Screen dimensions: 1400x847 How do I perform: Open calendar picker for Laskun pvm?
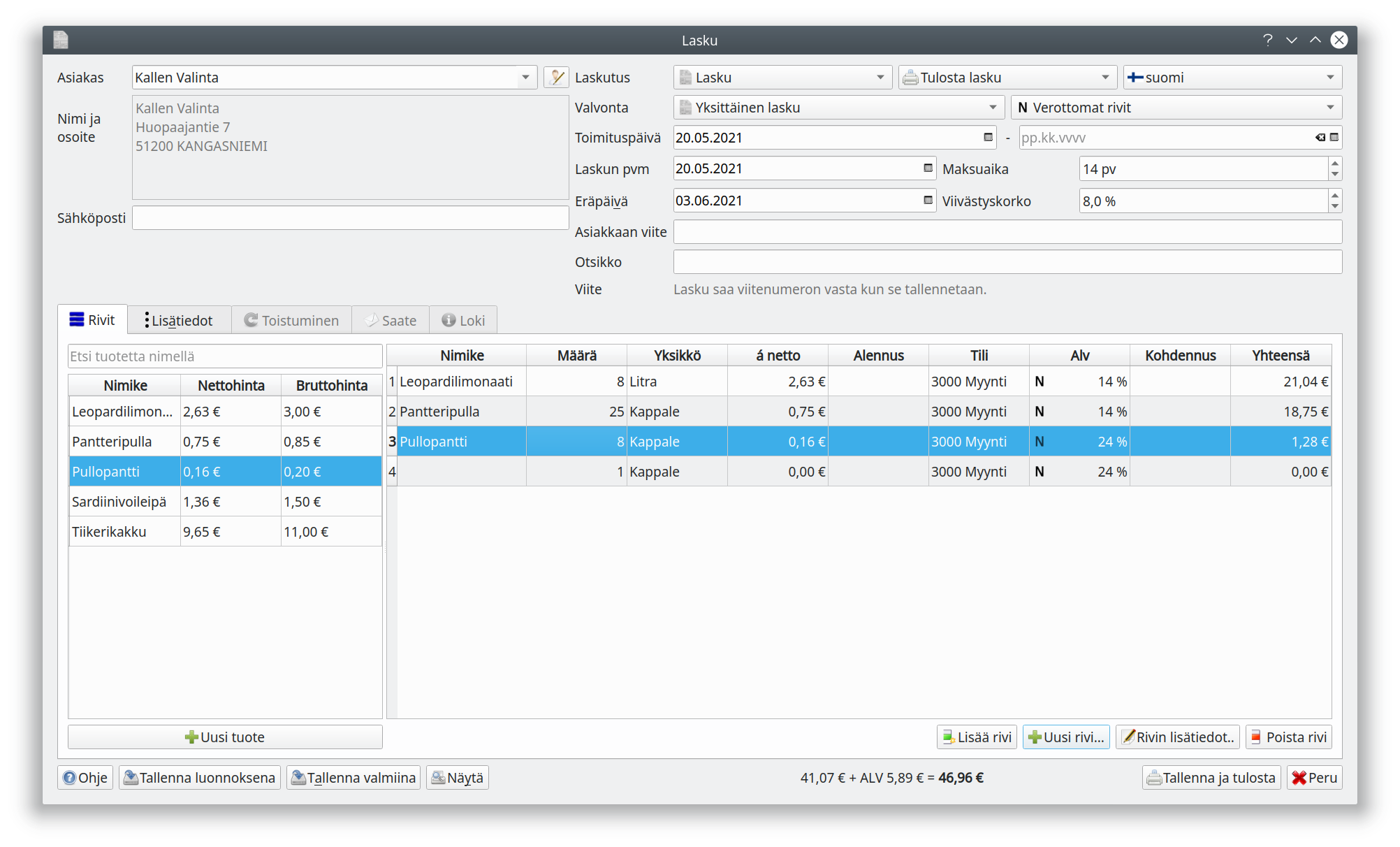pyautogui.click(x=928, y=168)
